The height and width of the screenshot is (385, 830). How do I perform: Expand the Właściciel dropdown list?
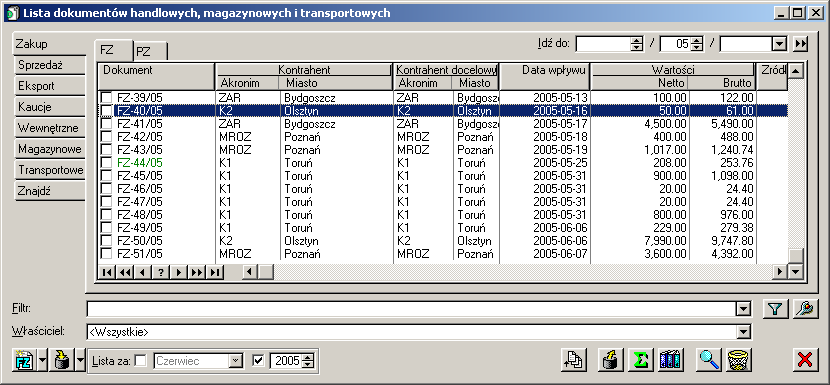click(744, 332)
